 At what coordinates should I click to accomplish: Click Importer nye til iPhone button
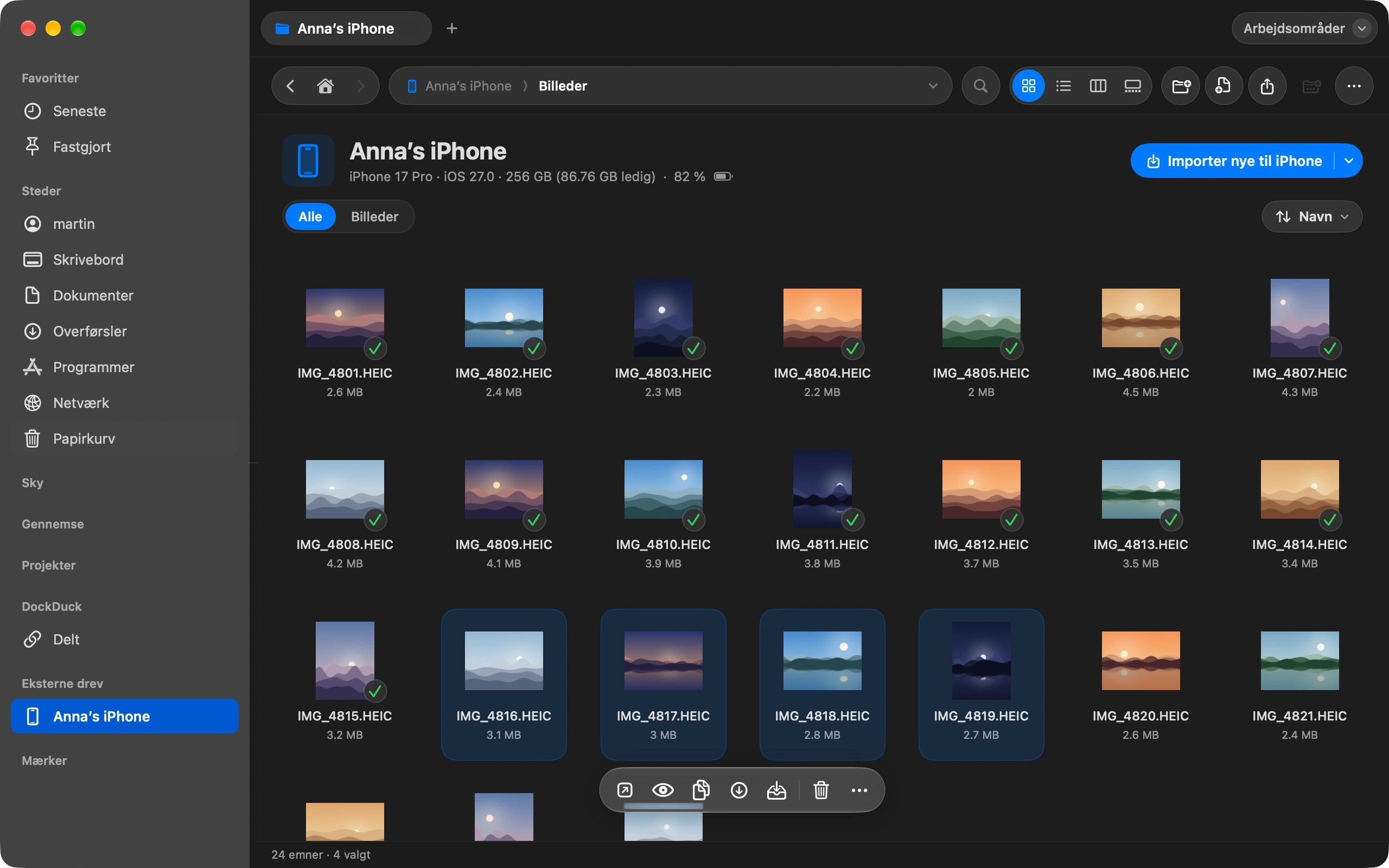tap(1234, 161)
